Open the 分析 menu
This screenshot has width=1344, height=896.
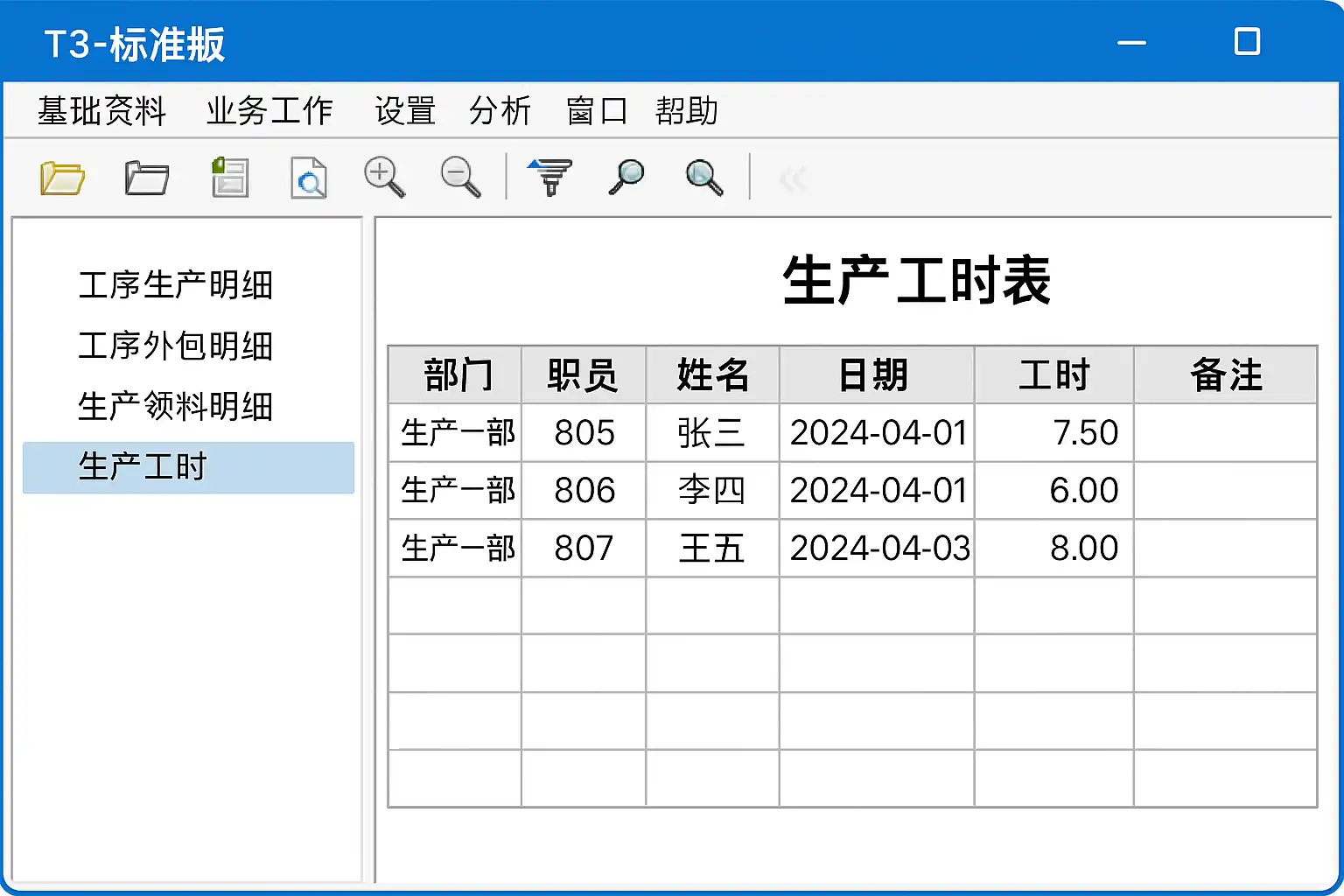(x=500, y=111)
